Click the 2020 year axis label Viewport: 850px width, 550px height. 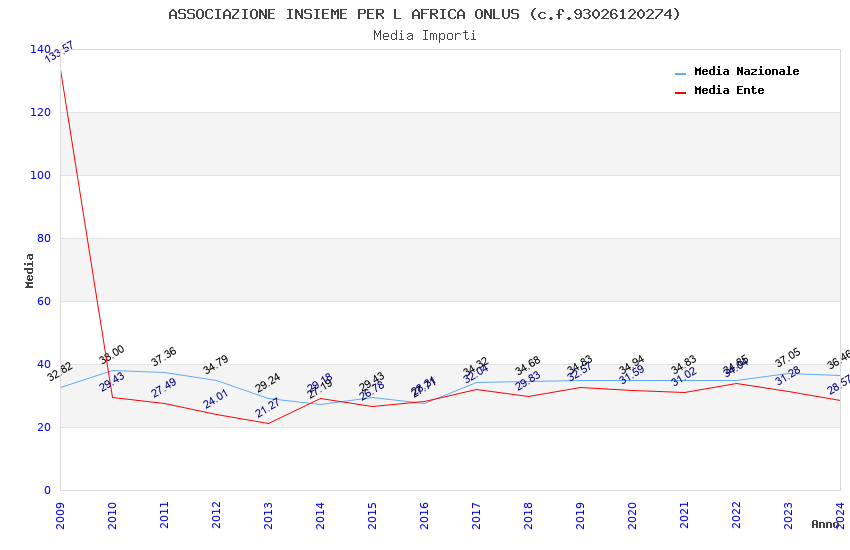633,515
